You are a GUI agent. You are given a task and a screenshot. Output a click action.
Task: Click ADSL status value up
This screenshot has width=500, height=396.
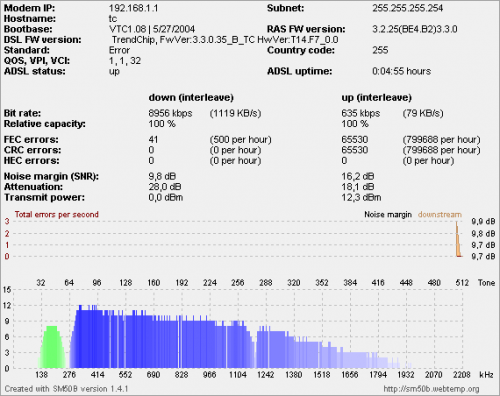point(114,72)
